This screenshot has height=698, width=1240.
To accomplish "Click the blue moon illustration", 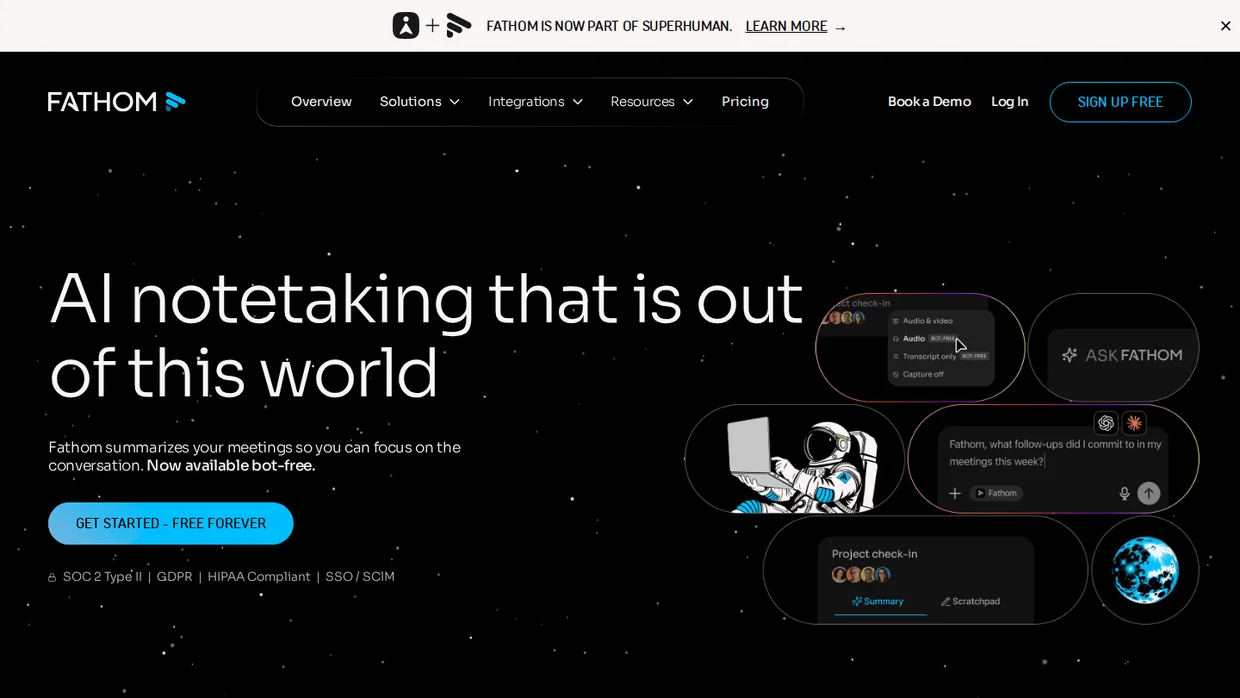I will click(1145, 570).
